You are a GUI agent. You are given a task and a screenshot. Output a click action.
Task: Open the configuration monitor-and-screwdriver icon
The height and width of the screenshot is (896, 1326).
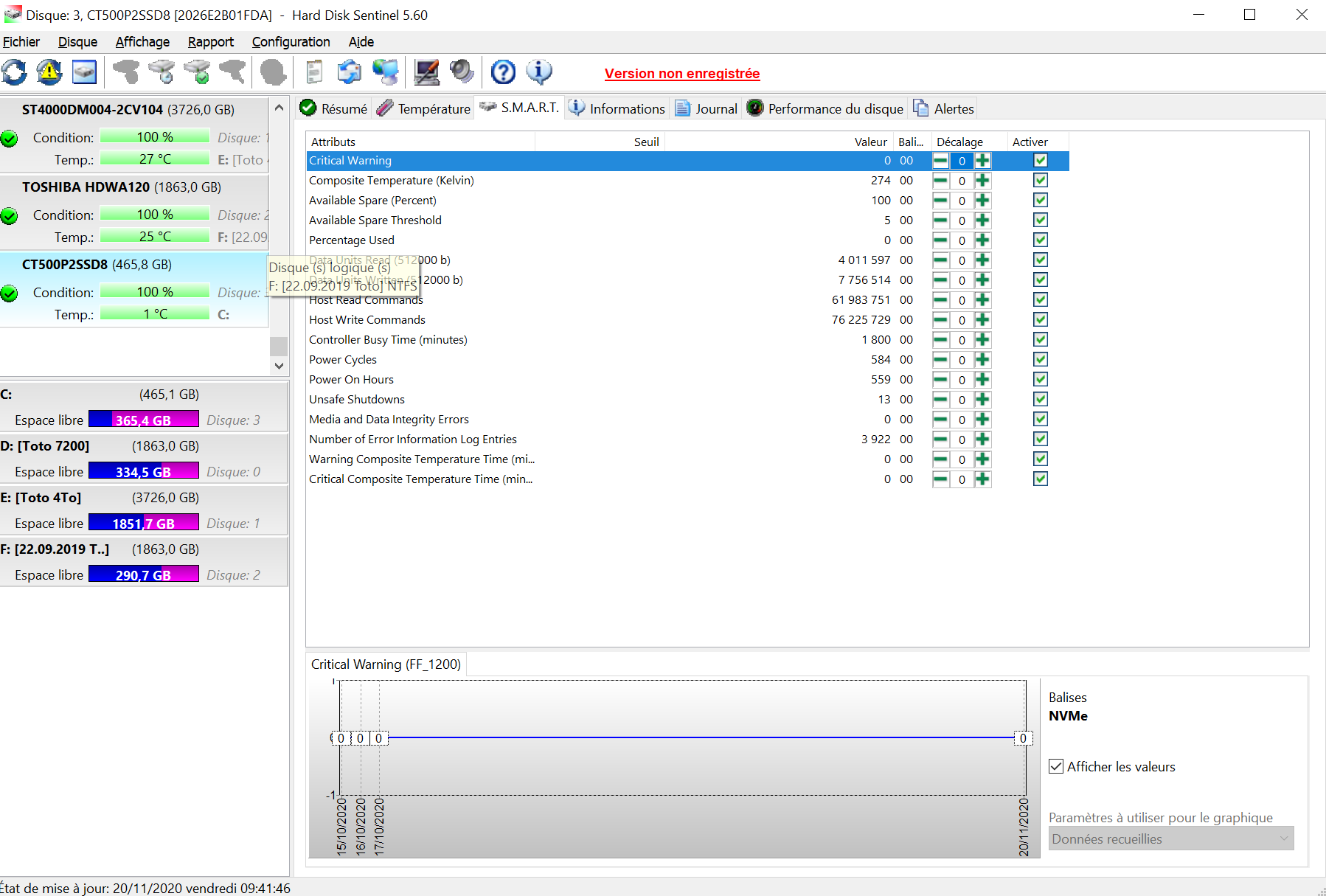click(x=426, y=72)
